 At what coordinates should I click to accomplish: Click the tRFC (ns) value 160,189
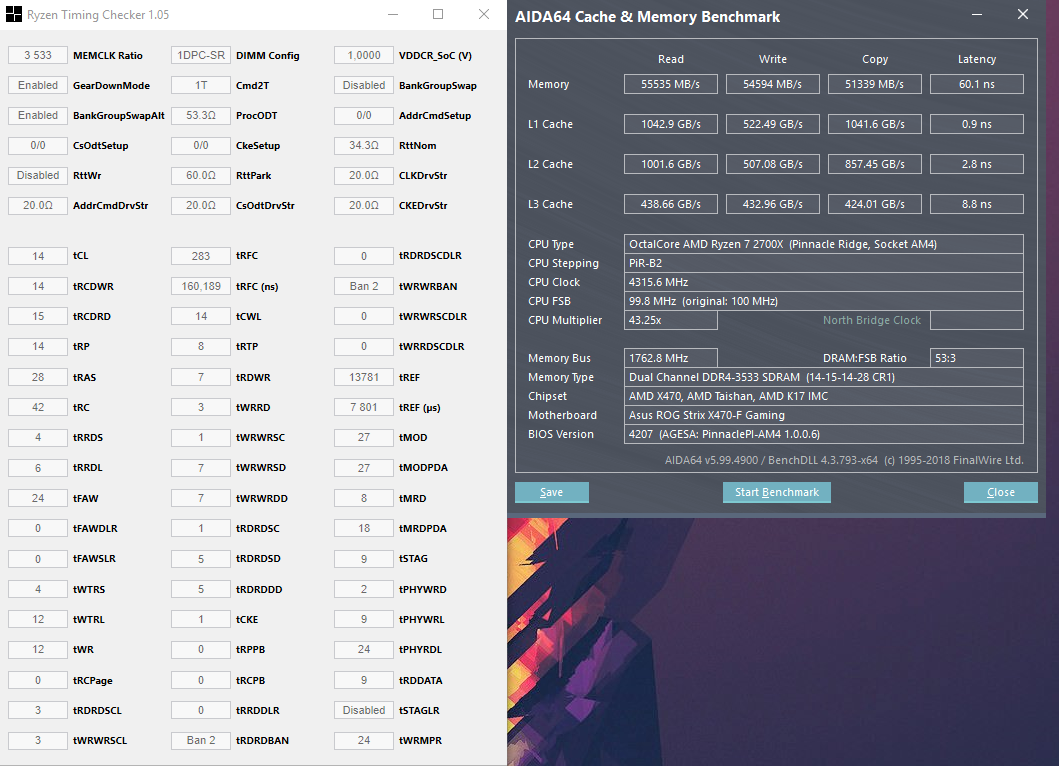point(201,286)
